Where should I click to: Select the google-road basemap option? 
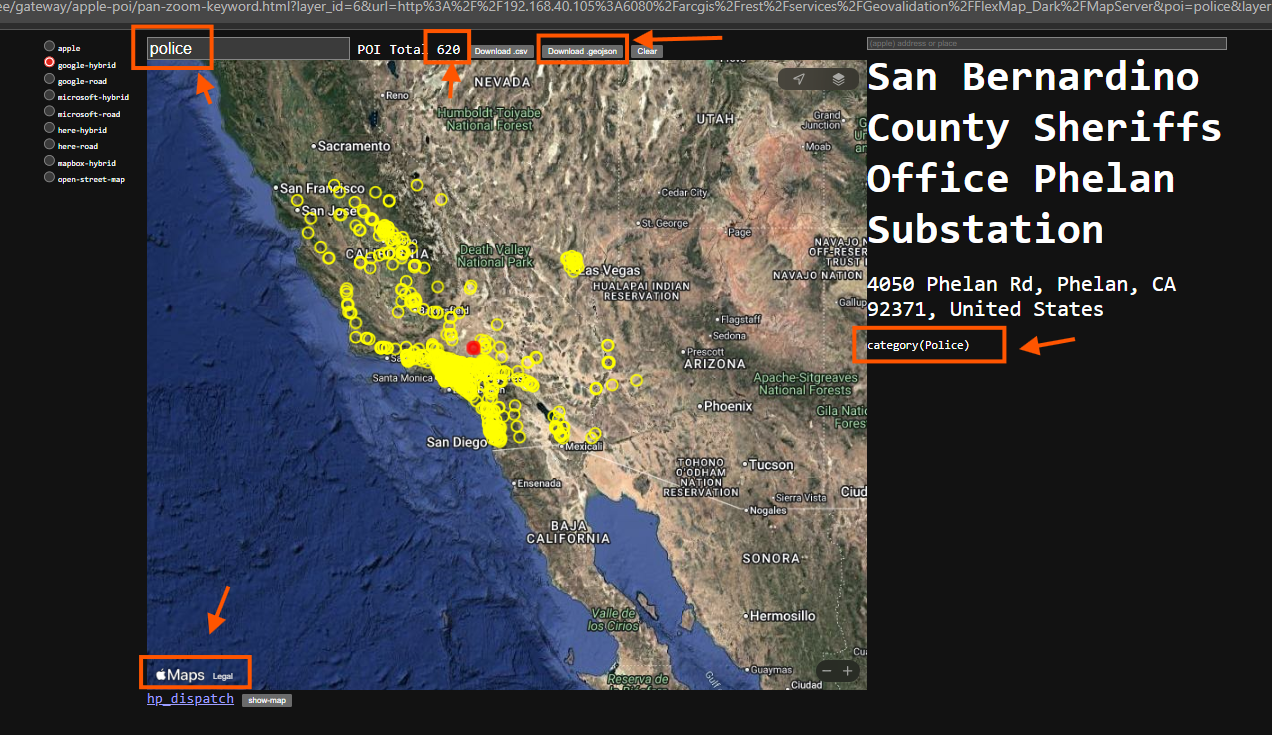click(x=50, y=80)
